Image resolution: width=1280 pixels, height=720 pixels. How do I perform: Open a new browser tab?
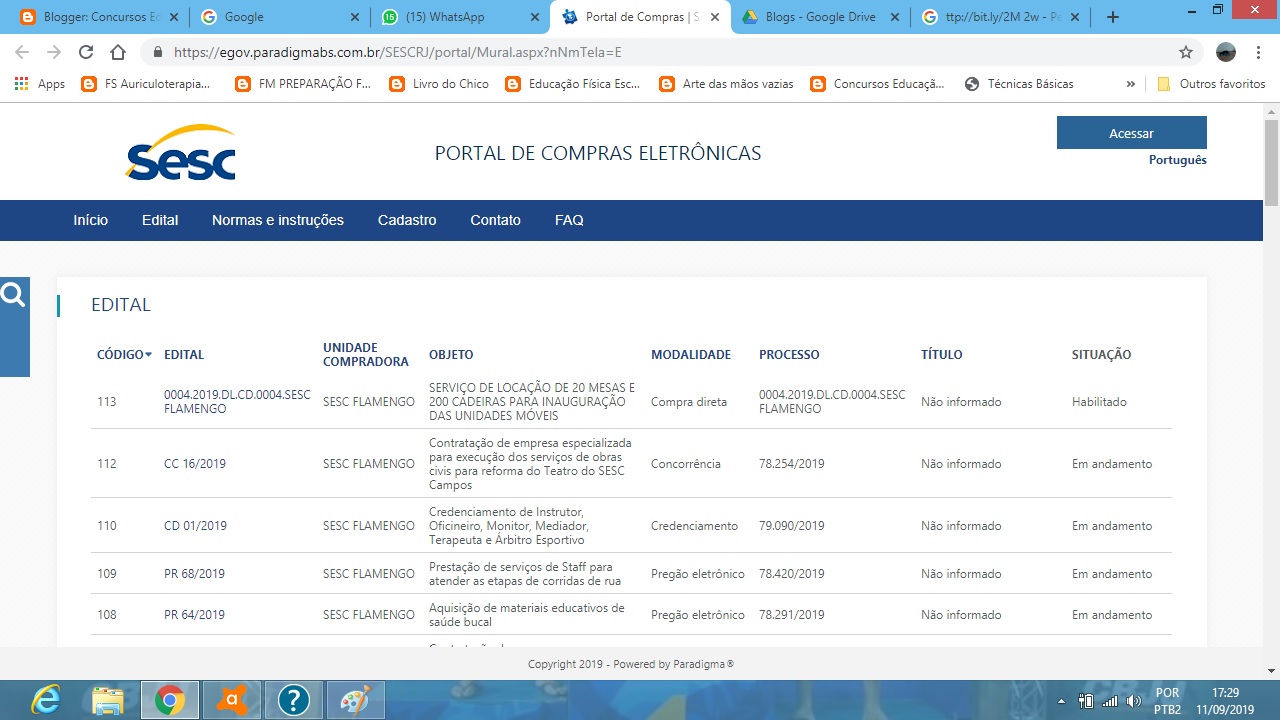(x=1113, y=17)
